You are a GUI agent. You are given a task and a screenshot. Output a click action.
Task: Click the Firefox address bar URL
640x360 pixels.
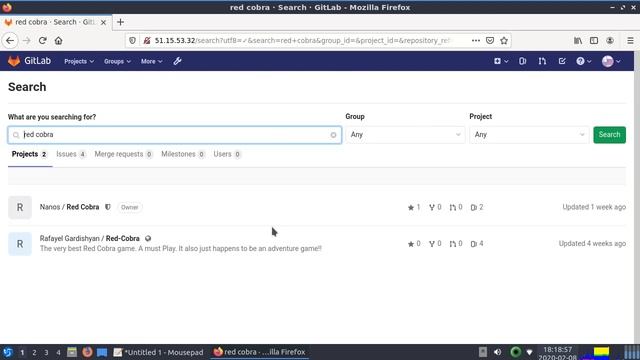click(302, 40)
